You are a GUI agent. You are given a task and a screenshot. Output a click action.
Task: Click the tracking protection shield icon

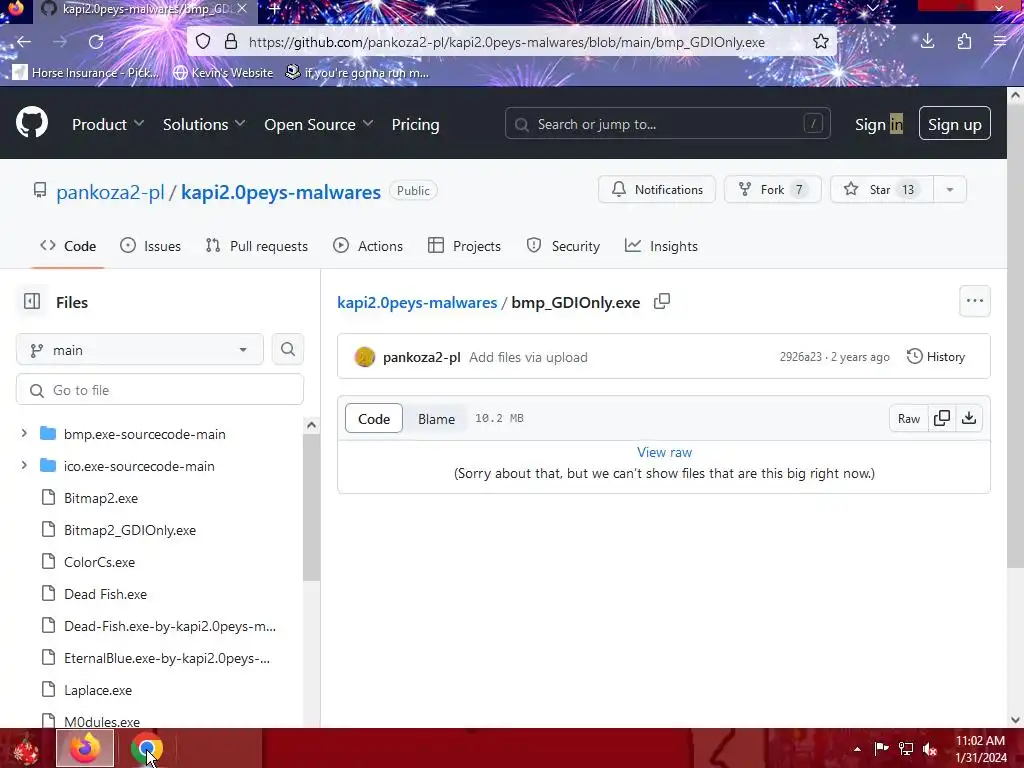click(x=203, y=42)
